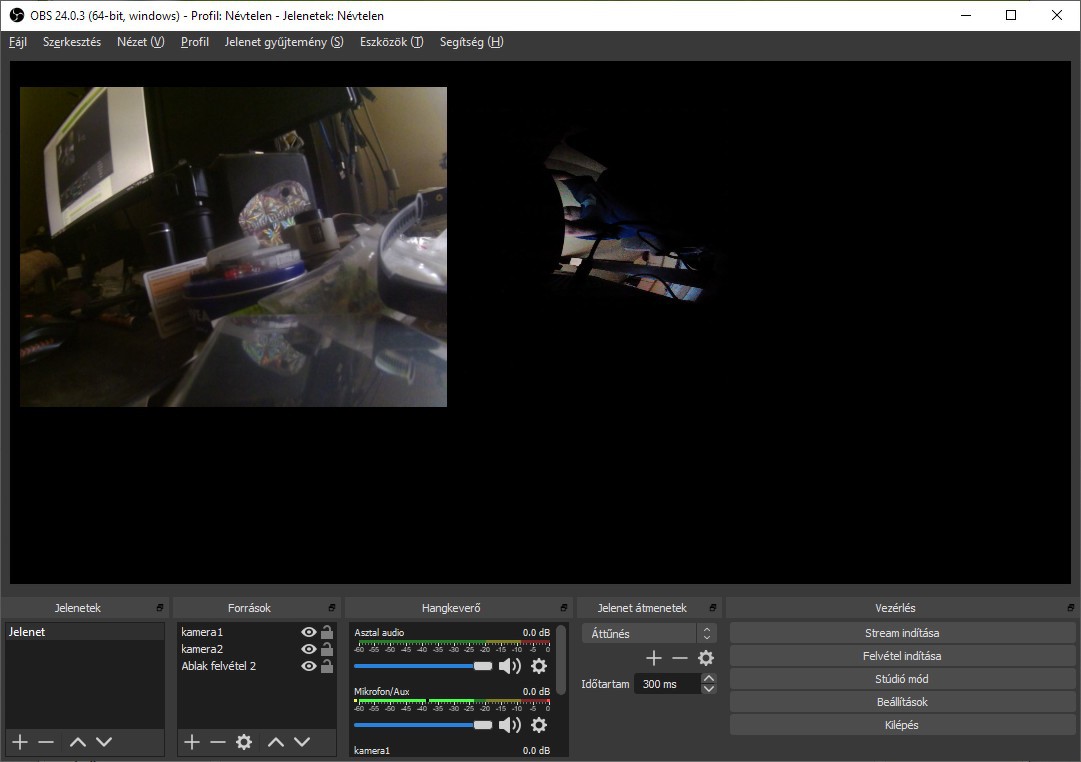Open the Segítség (H) menu
1081x762 pixels.
[x=472, y=42]
